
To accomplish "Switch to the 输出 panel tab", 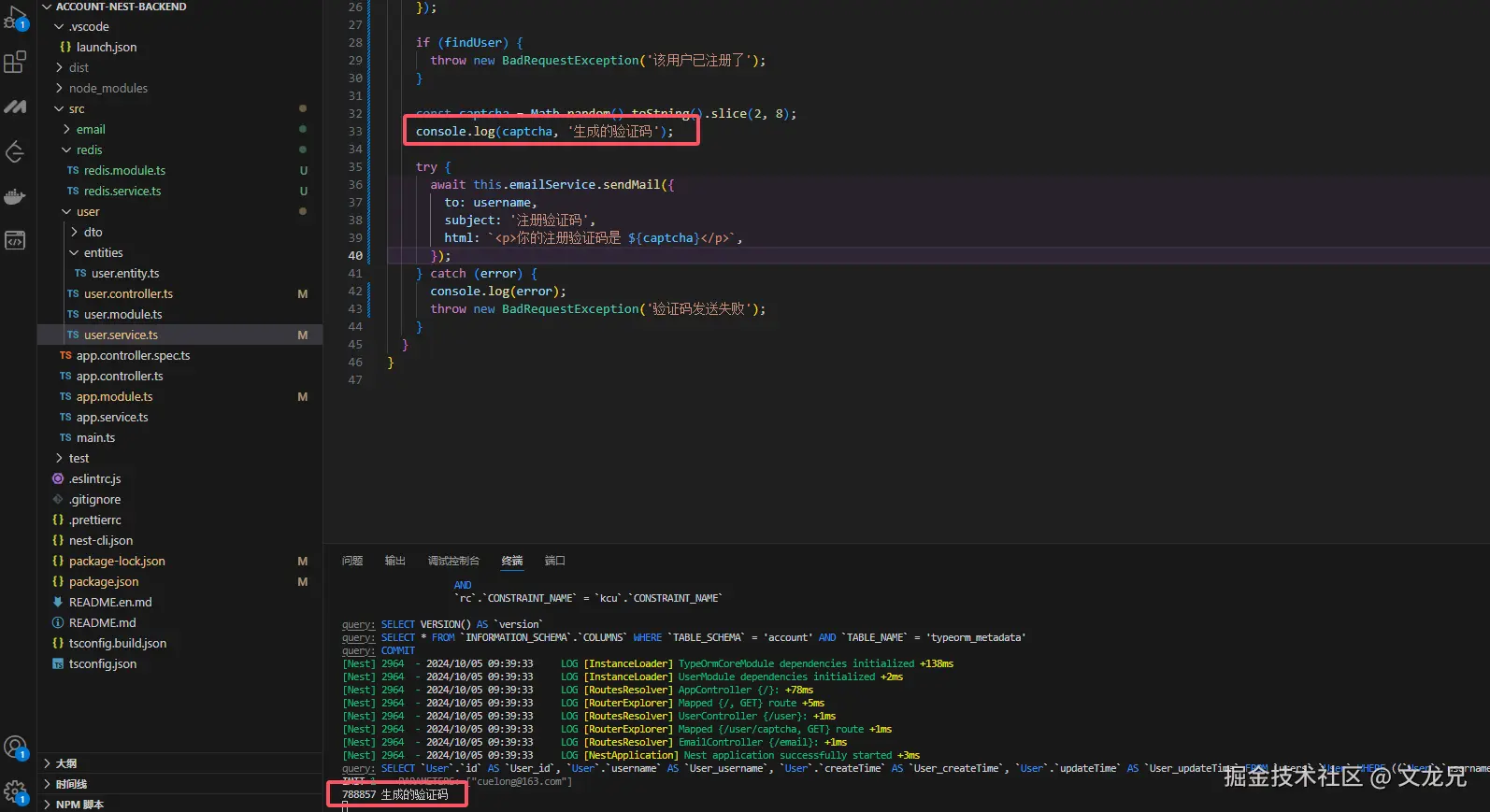I will click(395, 561).
